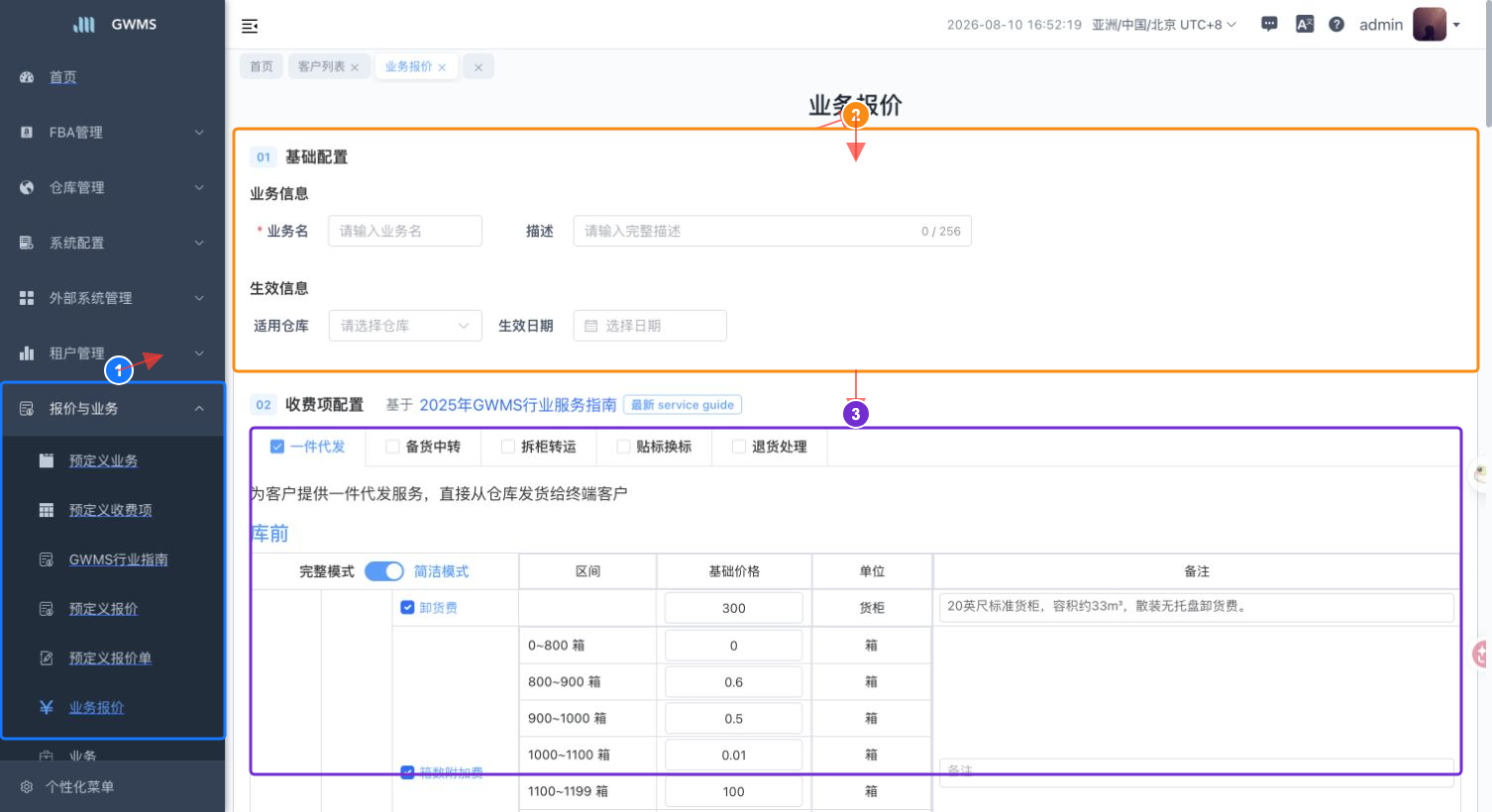Expand the 外部系统管理 menu chevron
Image resolution: width=1492 pixels, height=812 pixels.
click(199, 298)
